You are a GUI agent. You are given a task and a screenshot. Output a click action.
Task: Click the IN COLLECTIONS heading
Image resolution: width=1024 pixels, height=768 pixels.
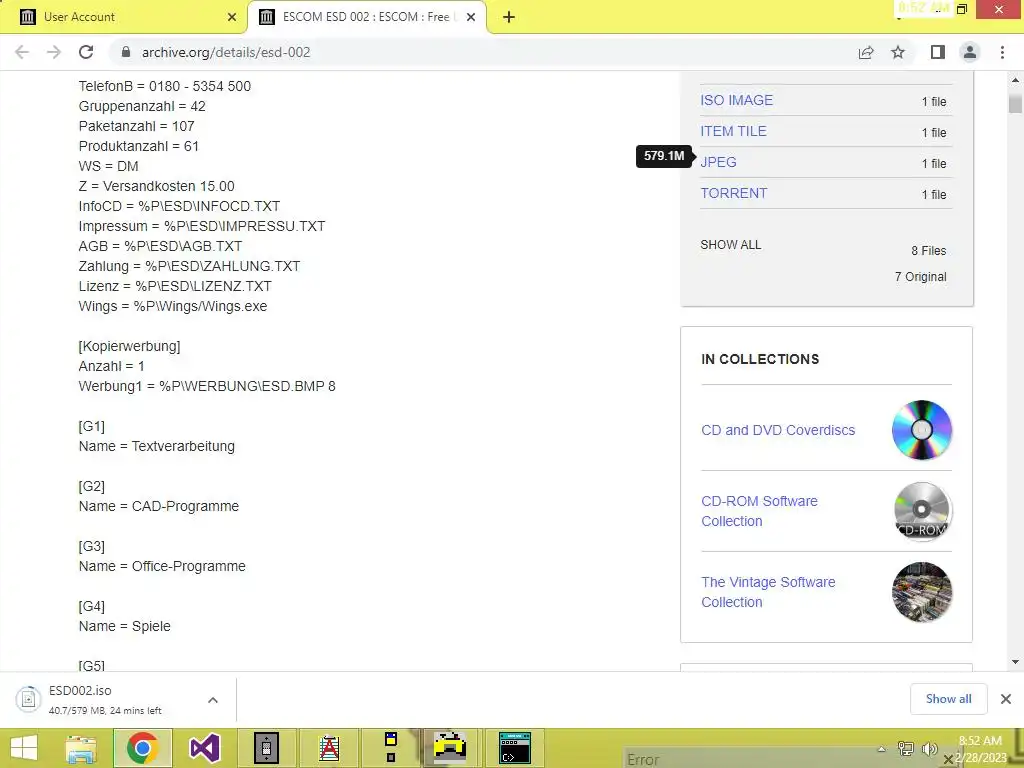tap(760, 359)
